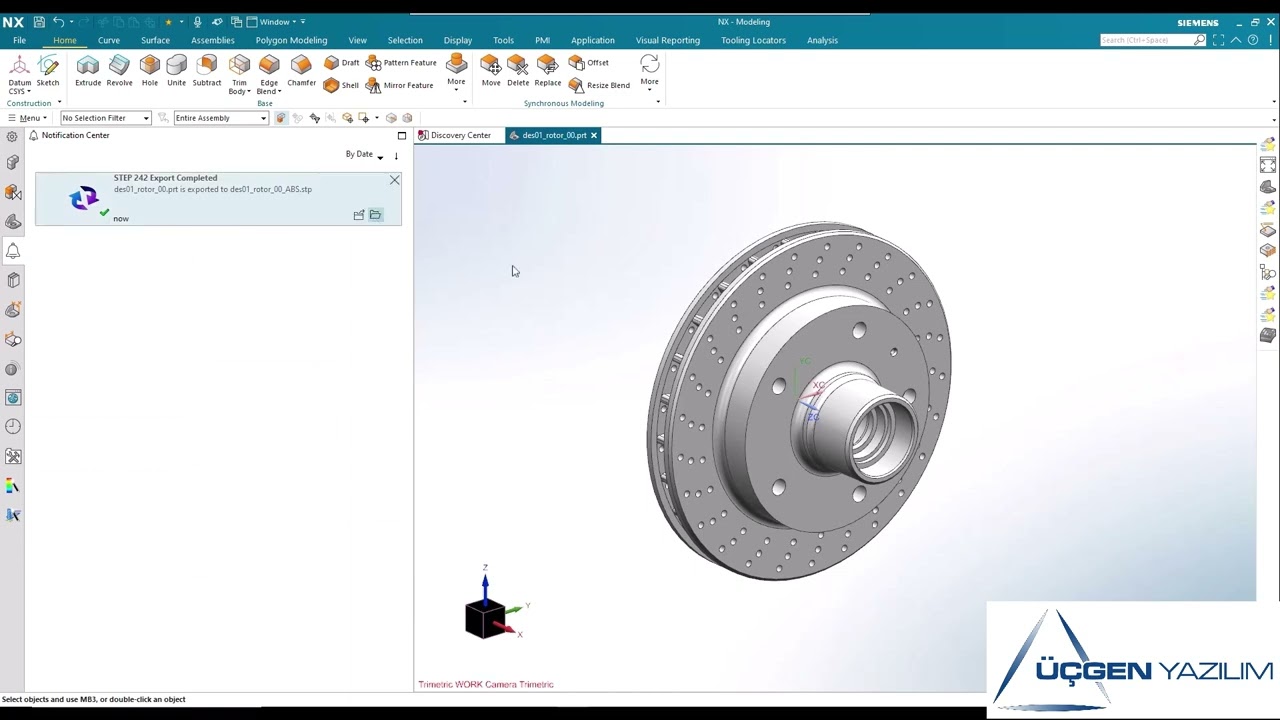Dismiss the STEP 242 export notification

coord(394,180)
